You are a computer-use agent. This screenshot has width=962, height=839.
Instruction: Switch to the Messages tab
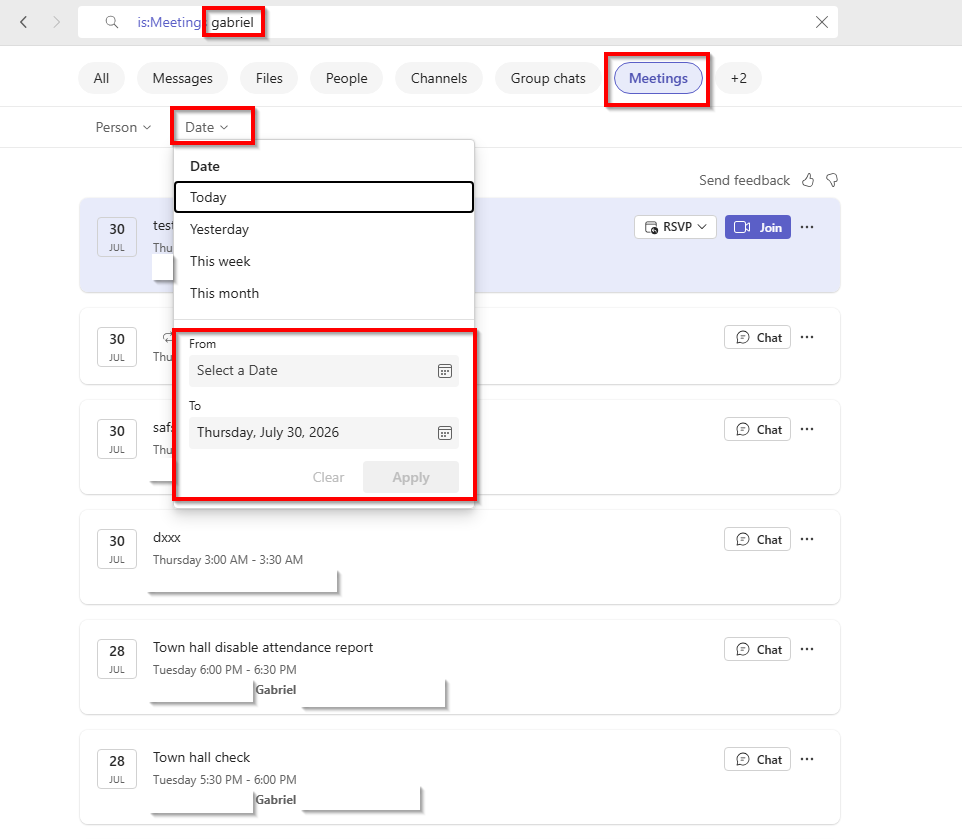click(x=182, y=79)
